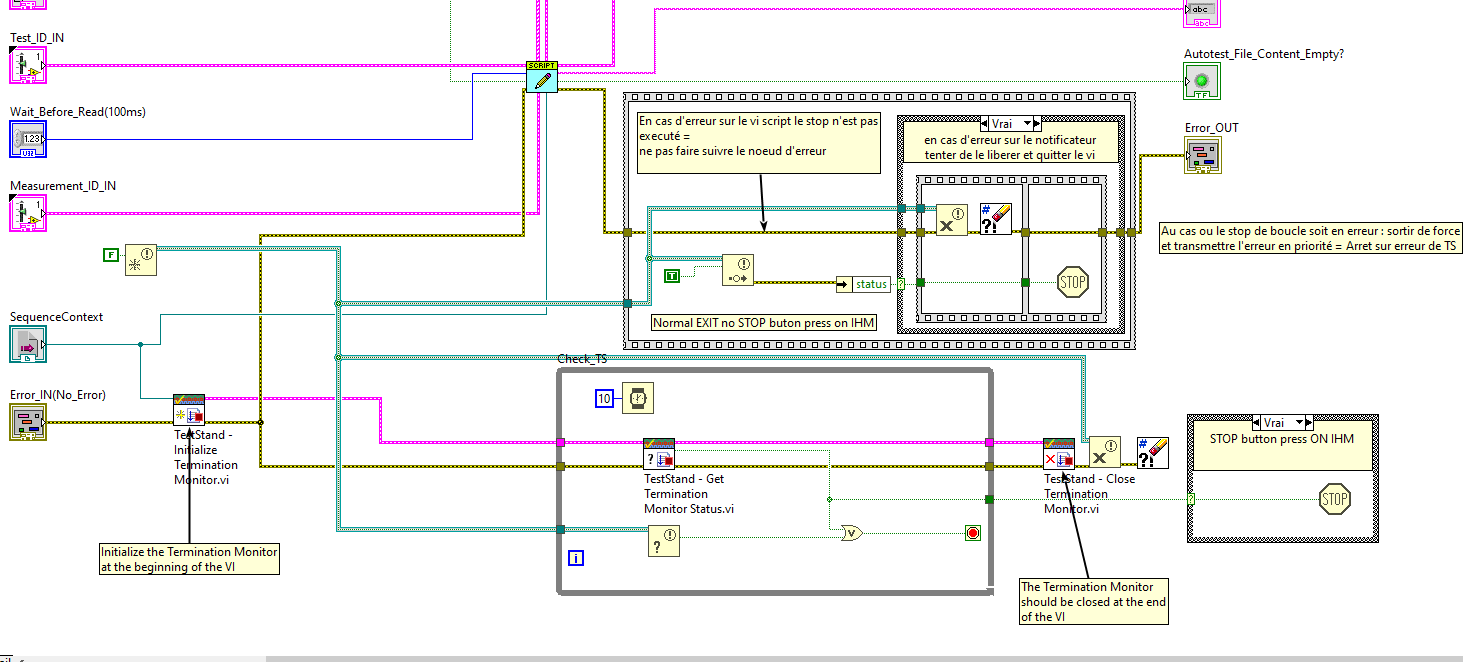Click the TestStand Close Termination Monitor VI icon
Image resolution: width=1463 pixels, height=662 pixels.
click(x=1059, y=454)
